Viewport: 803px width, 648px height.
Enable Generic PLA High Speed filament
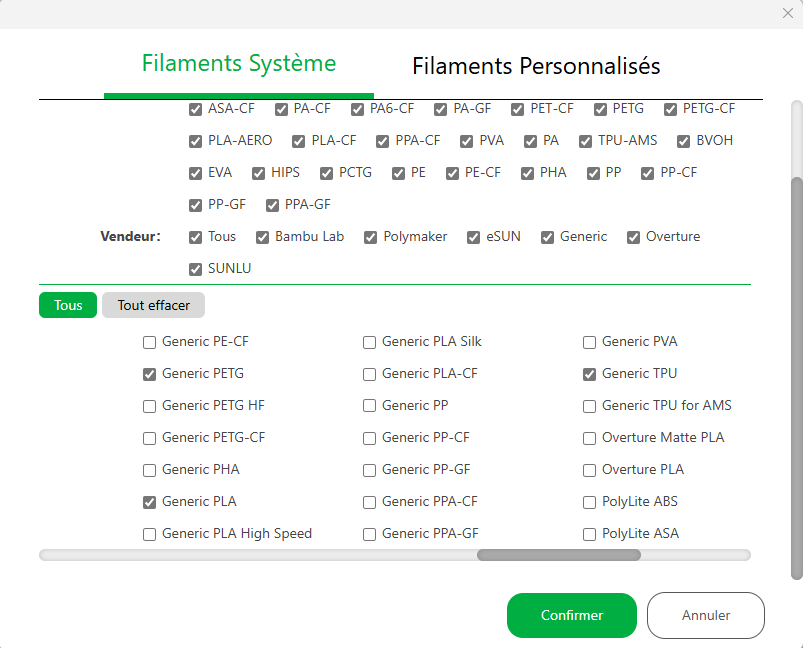(150, 534)
